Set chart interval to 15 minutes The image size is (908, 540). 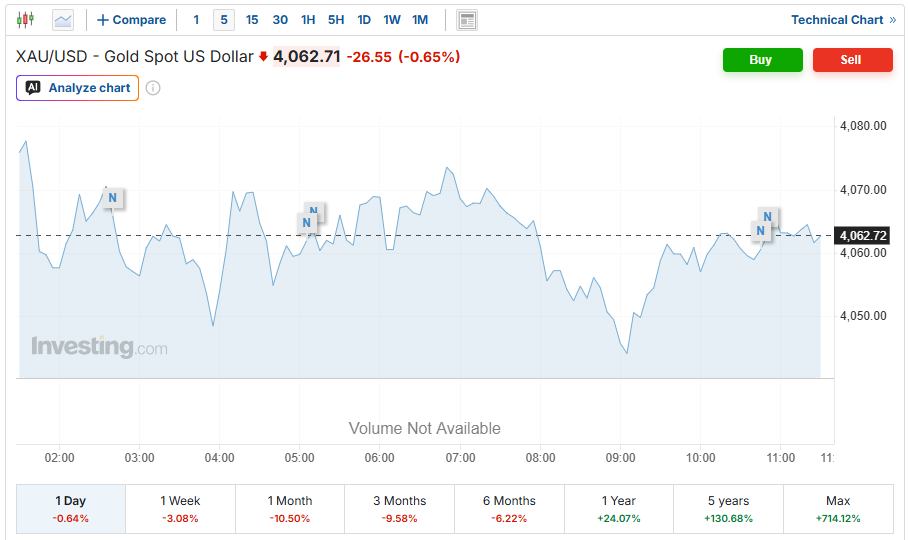point(252,20)
